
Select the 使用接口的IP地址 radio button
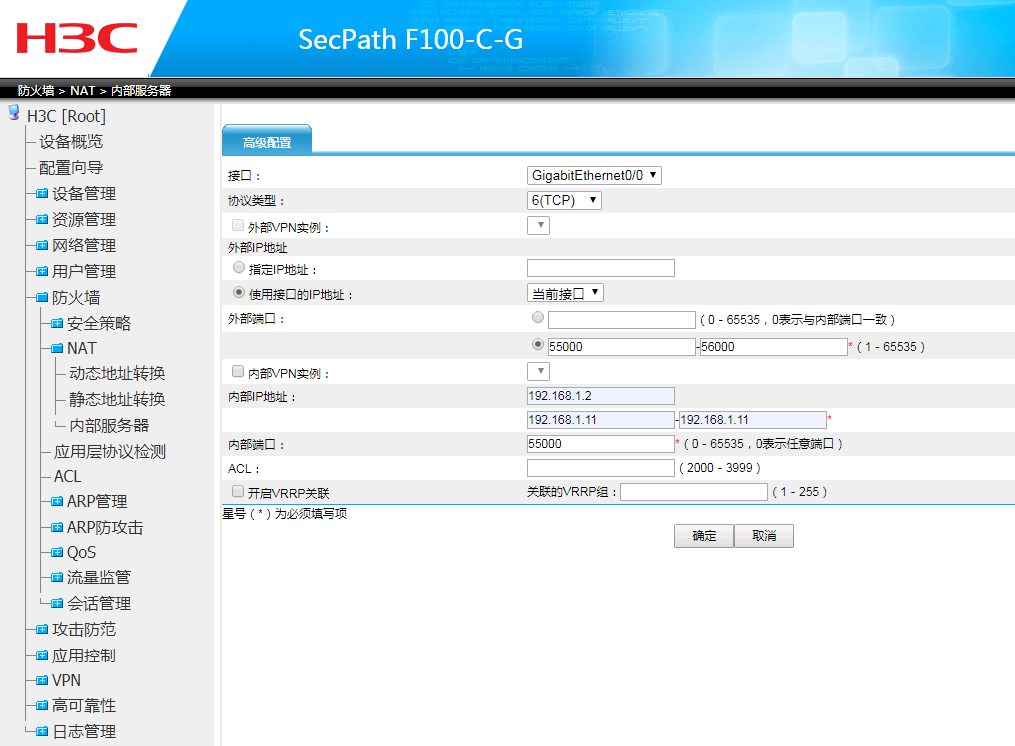[x=239, y=293]
